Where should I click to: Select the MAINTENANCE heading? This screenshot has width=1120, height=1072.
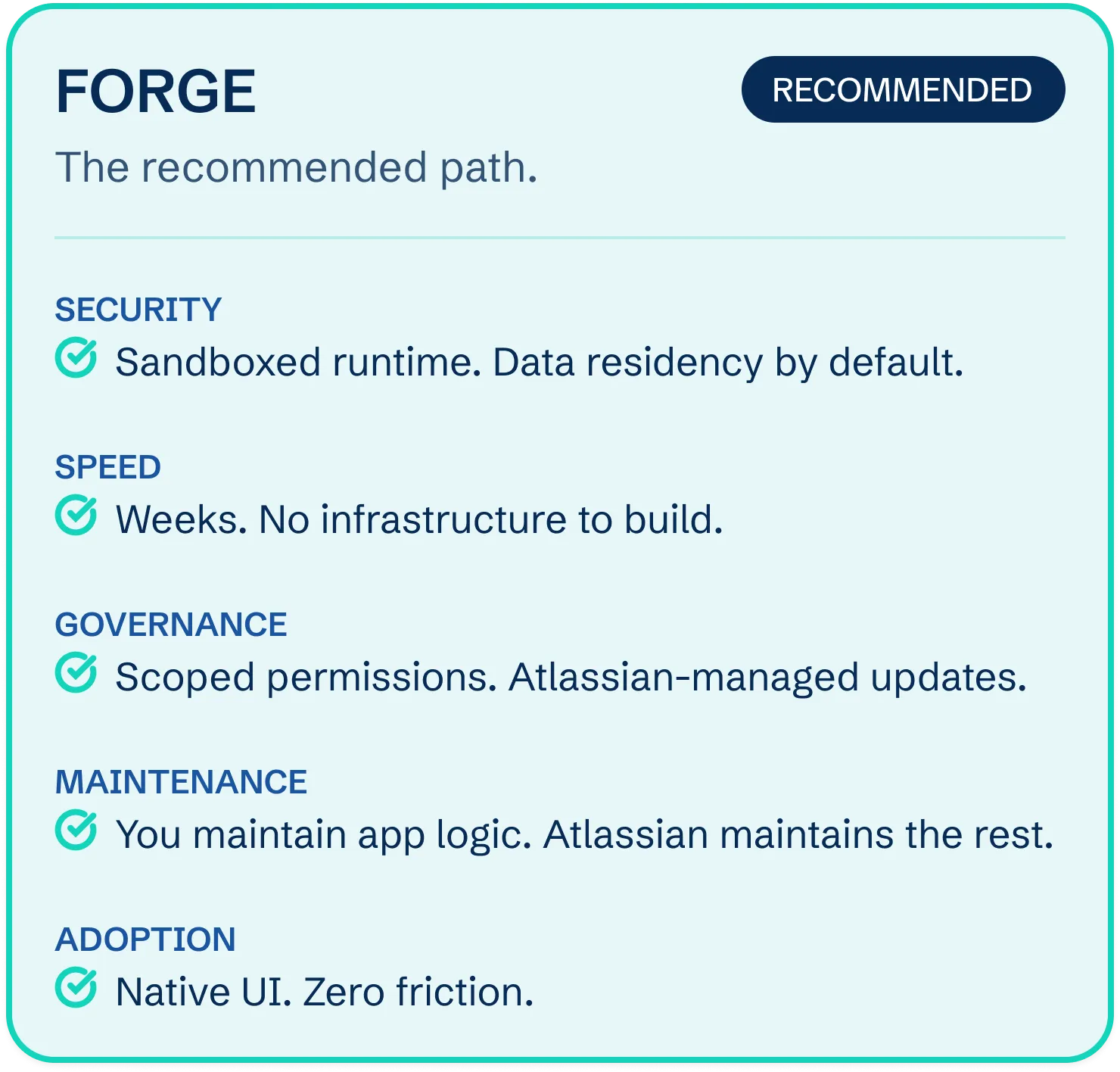coord(182,782)
